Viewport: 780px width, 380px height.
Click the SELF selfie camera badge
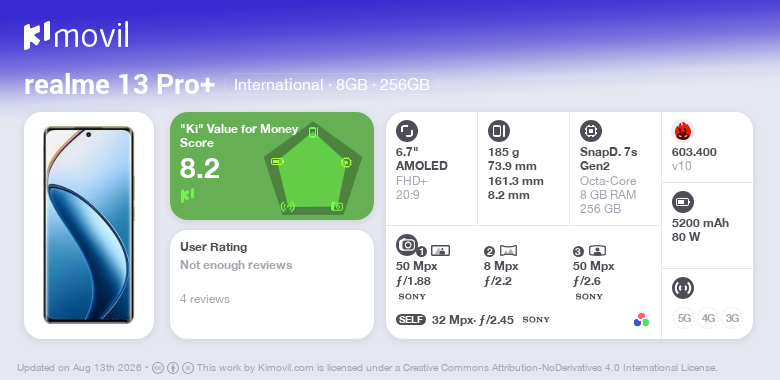tap(411, 320)
